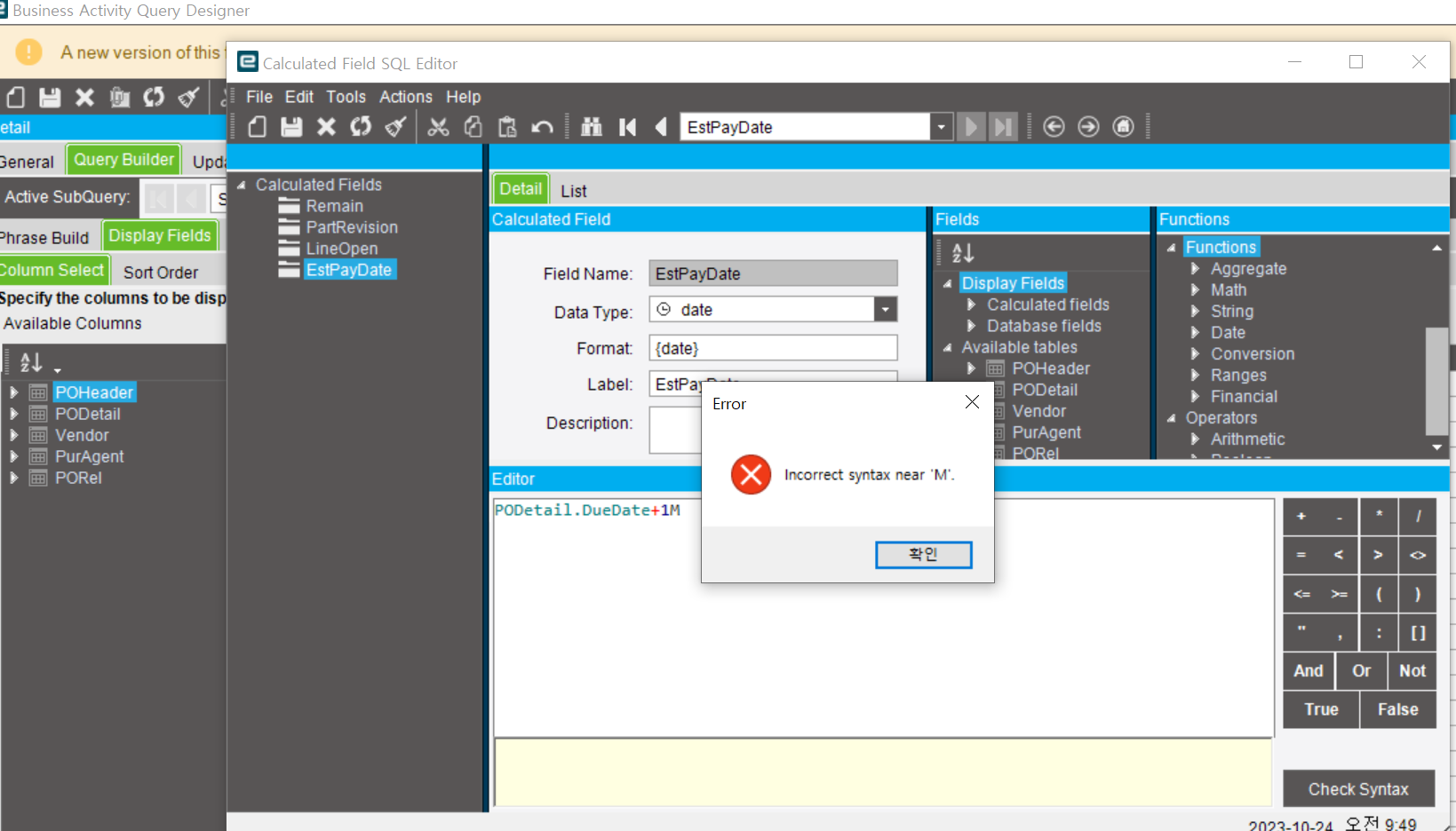Click the Copy icon in SQL Editor toolbar
This screenshot has width=1456, height=831.
[473, 127]
